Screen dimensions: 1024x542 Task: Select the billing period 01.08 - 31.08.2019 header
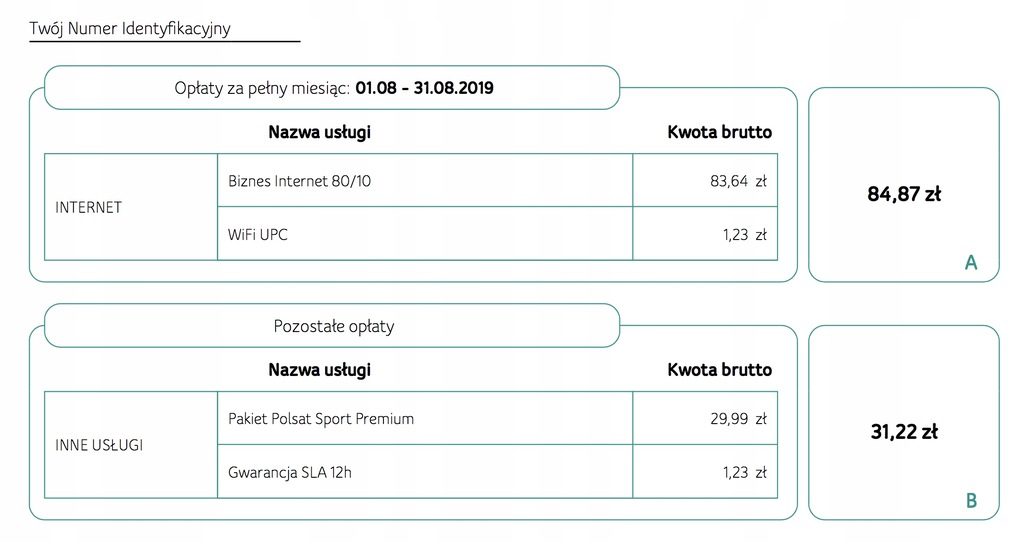tap(333, 88)
